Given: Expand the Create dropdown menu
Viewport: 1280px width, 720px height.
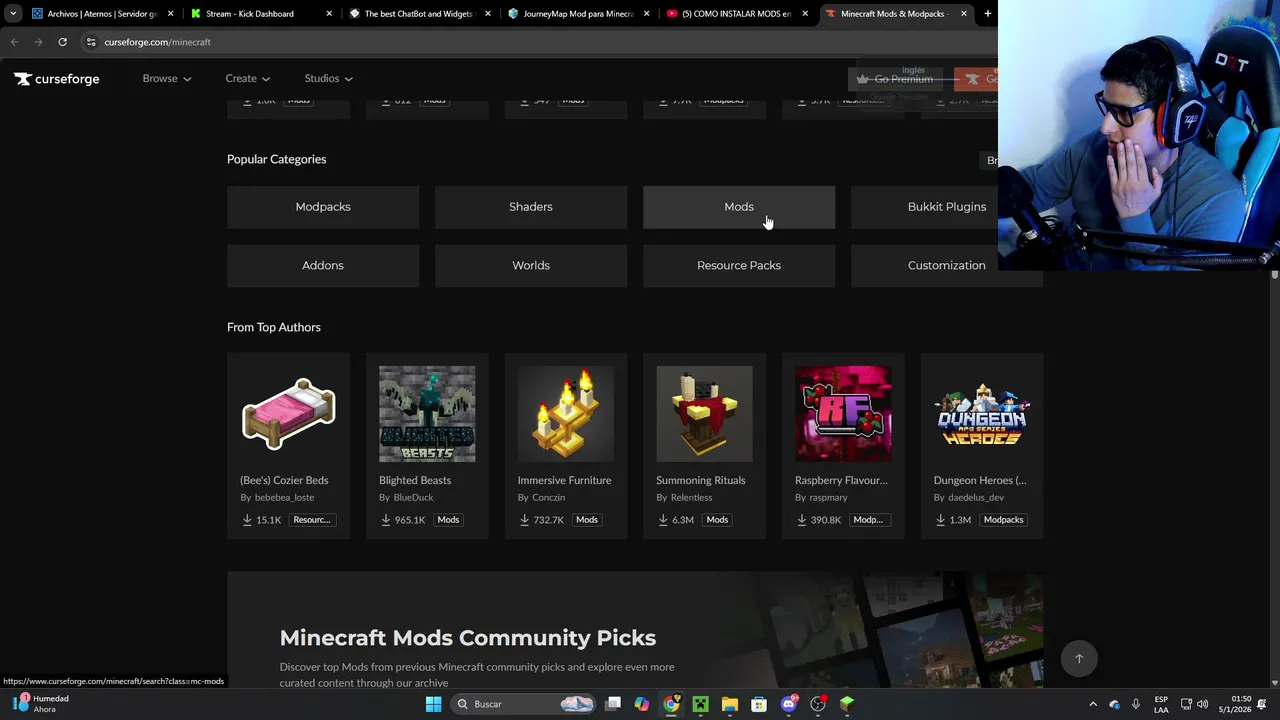Looking at the screenshot, I should coord(247,78).
